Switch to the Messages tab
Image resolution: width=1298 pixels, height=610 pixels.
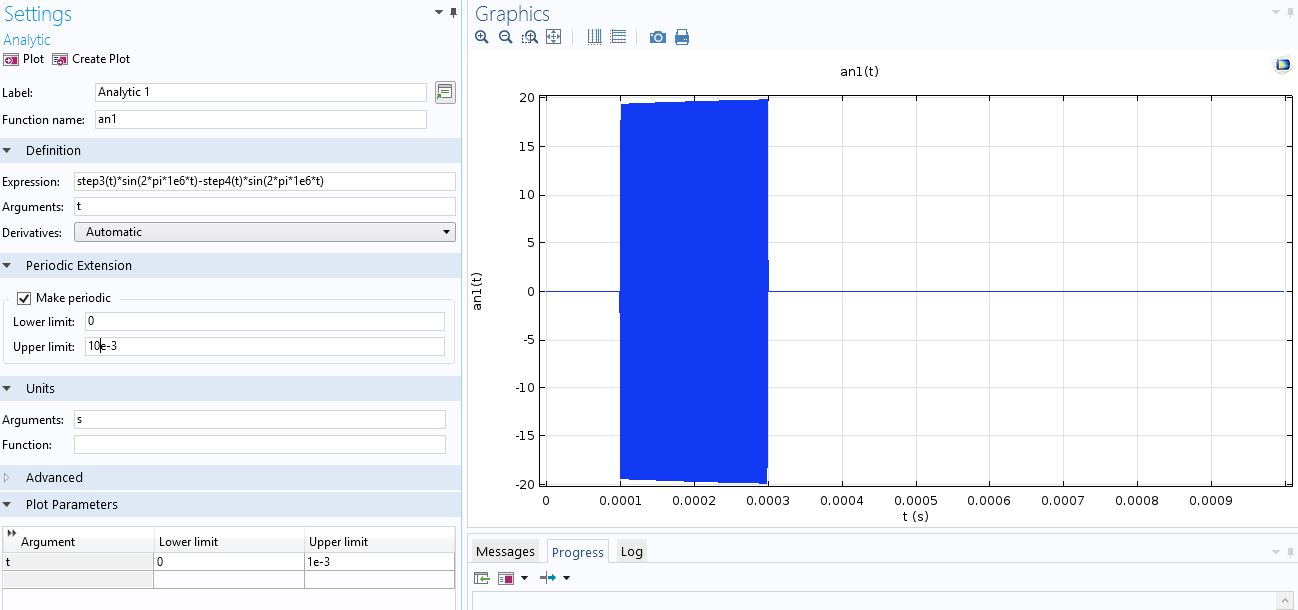[x=505, y=552]
